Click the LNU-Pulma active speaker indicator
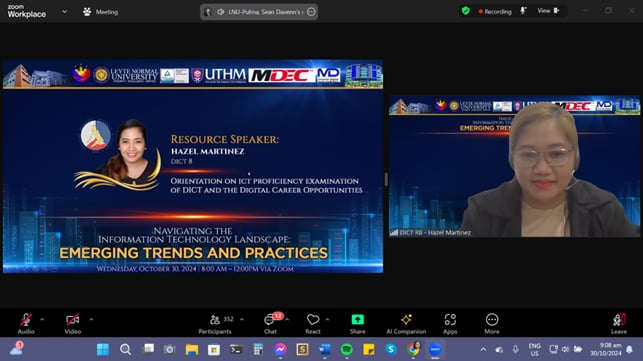Viewport: 643px width, 361px height. click(x=259, y=12)
